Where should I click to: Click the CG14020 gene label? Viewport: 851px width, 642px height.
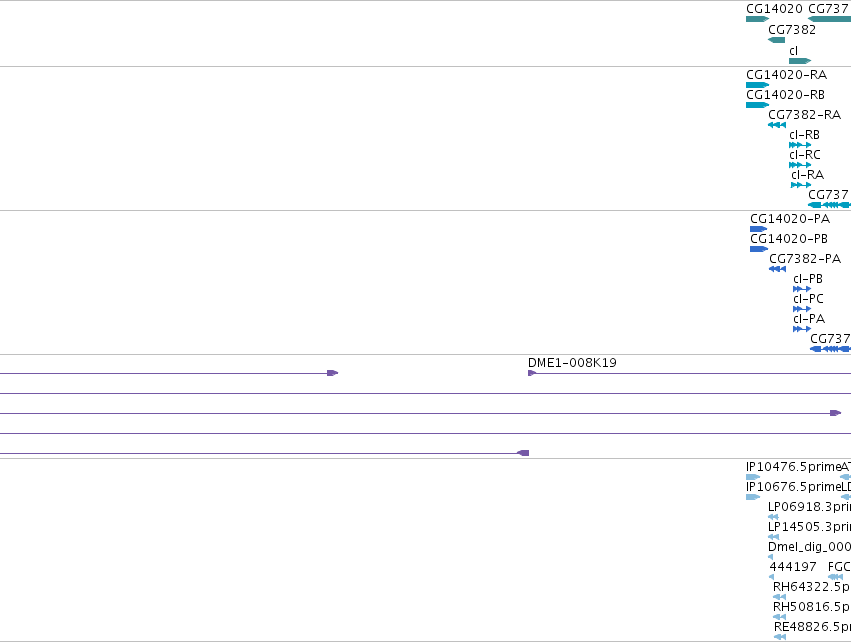pyautogui.click(x=774, y=9)
